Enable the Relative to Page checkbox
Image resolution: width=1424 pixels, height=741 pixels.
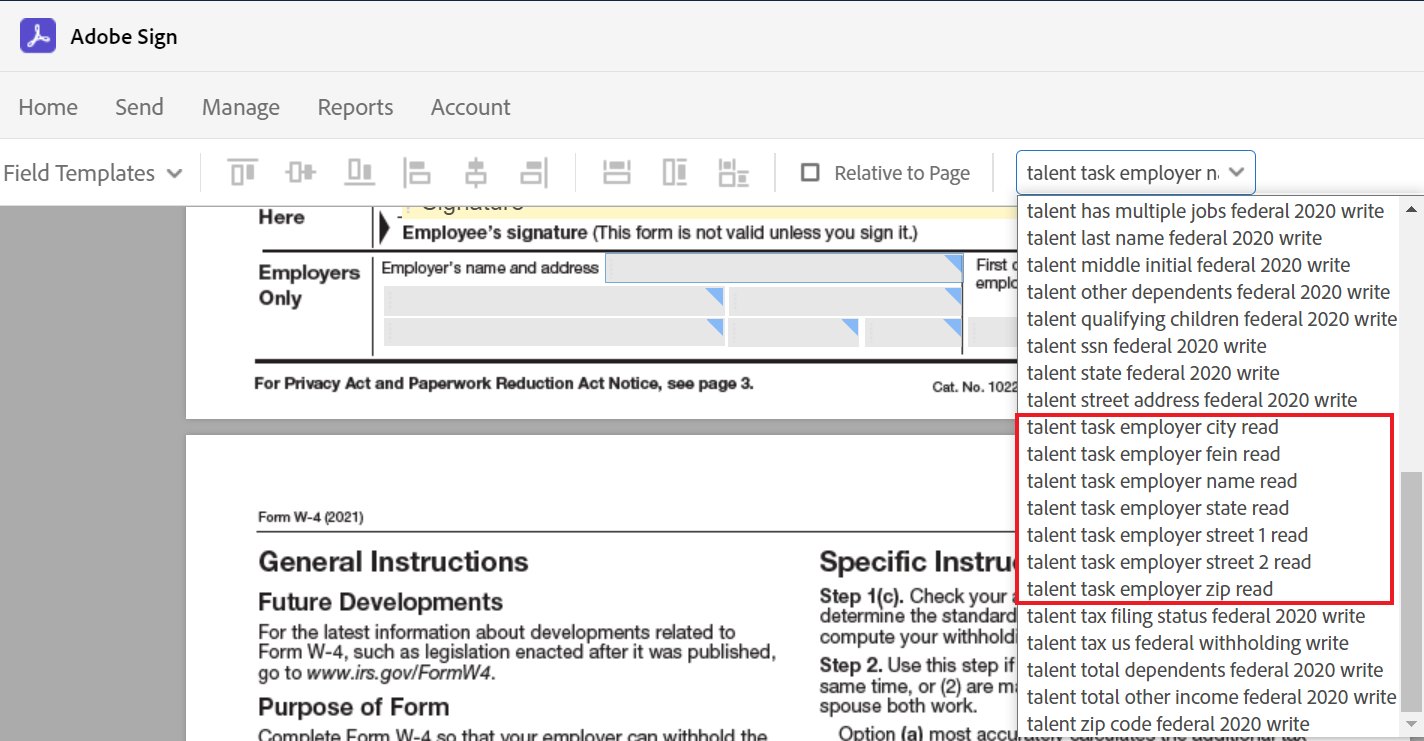click(x=811, y=173)
